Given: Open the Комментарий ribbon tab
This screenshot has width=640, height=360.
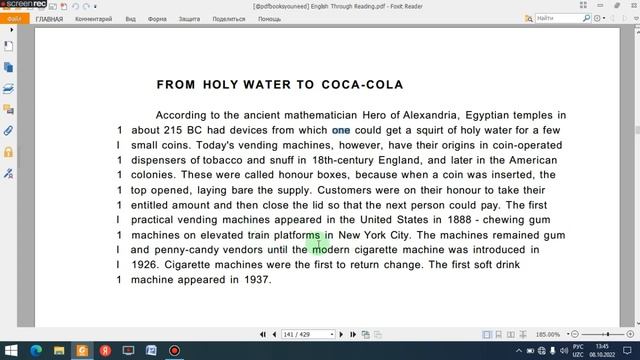Looking at the screenshot, I should (93, 19).
